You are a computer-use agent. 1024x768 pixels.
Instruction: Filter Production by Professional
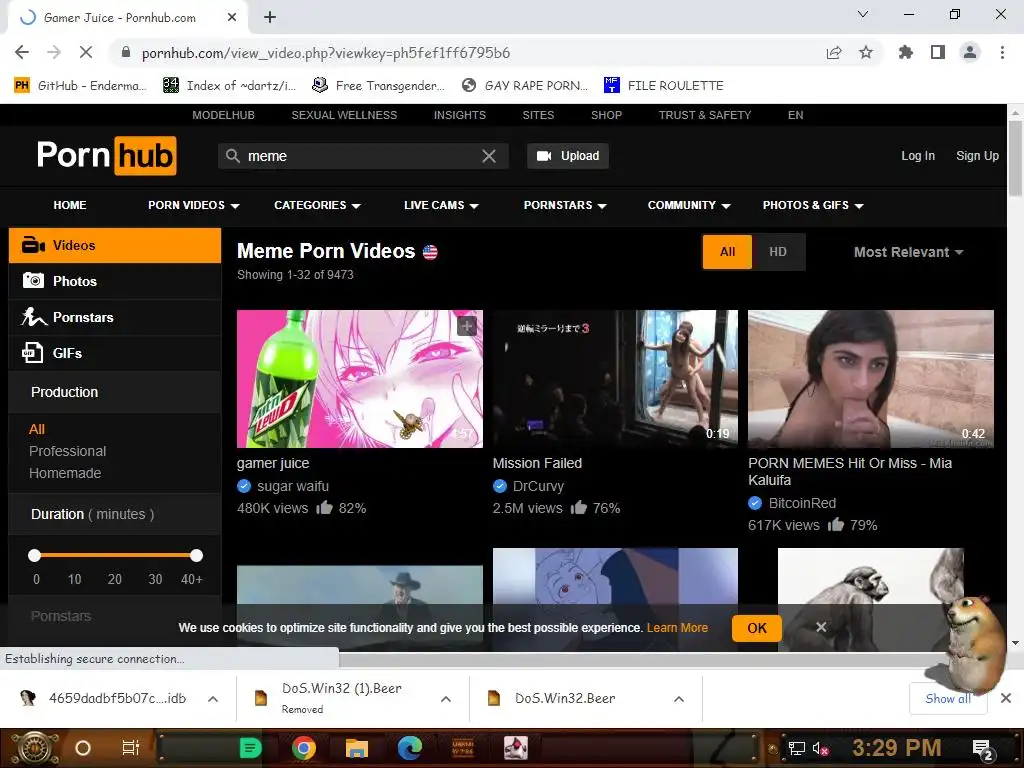67,451
